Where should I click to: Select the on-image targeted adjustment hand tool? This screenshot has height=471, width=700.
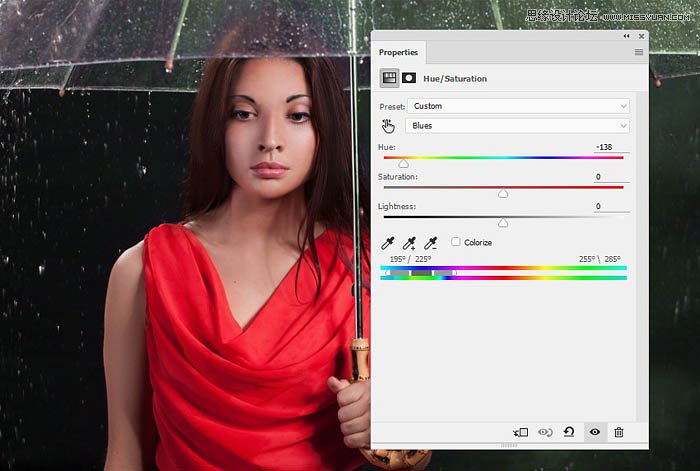(x=389, y=126)
